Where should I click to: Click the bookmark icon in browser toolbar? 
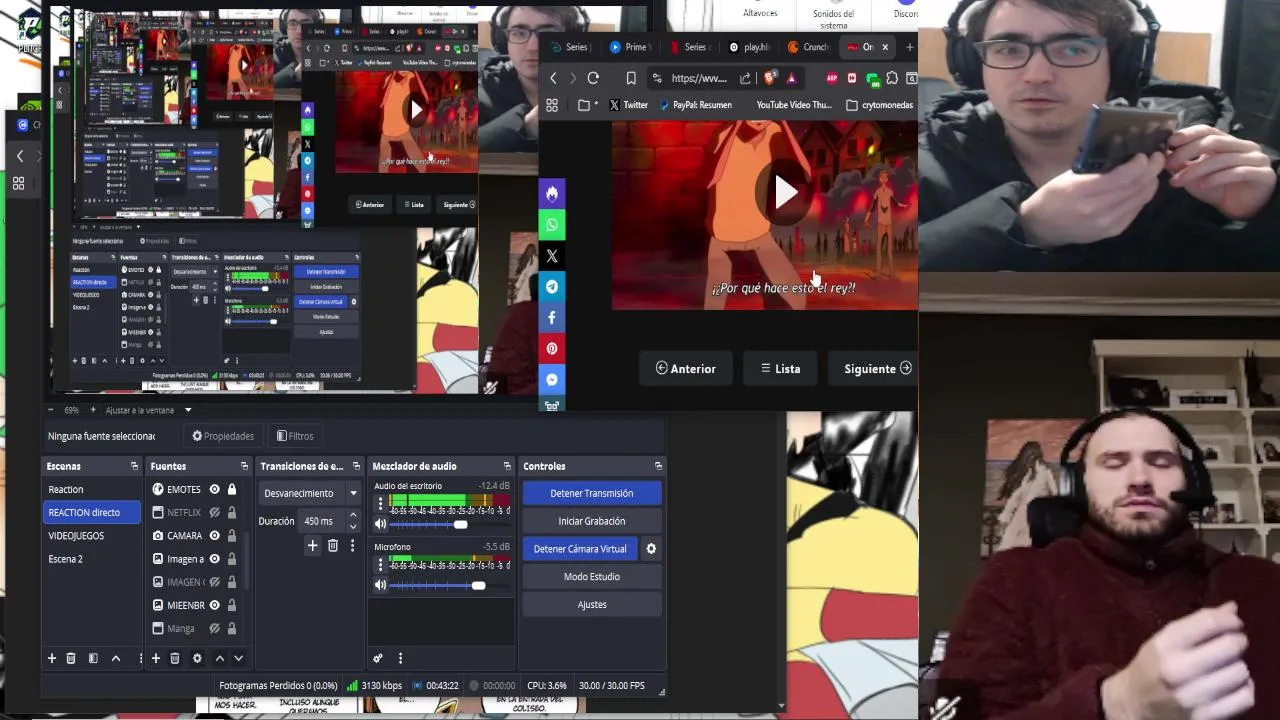(x=631, y=78)
